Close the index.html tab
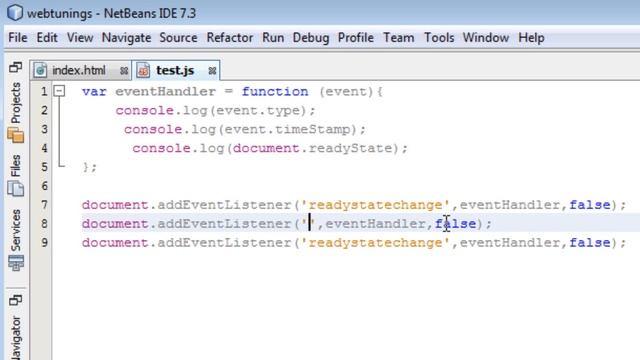The height and width of the screenshot is (360, 640). pyautogui.click(x=124, y=71)
